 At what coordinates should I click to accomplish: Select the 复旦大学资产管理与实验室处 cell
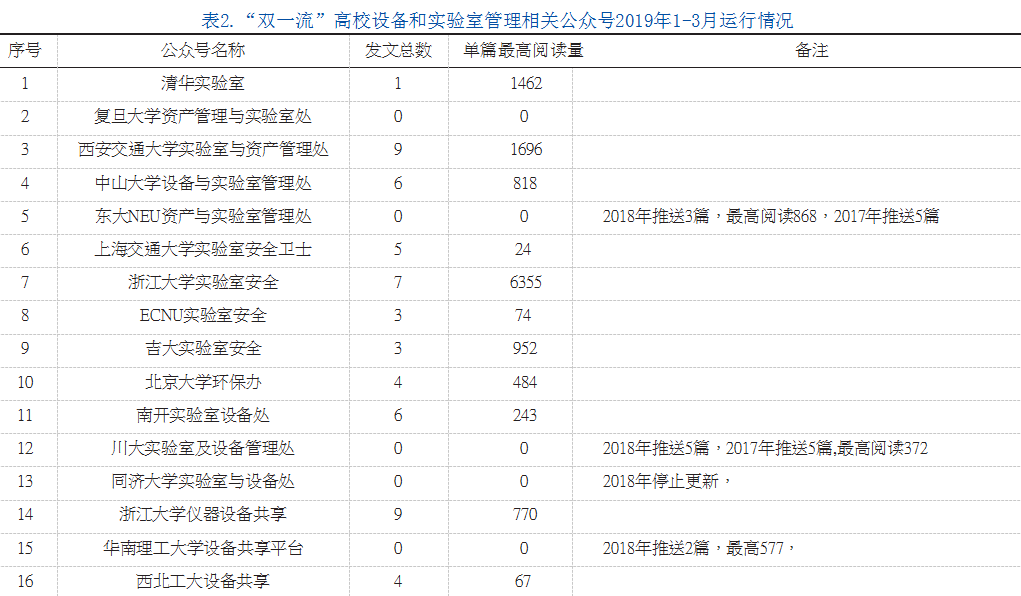click(x=203, y=117)
